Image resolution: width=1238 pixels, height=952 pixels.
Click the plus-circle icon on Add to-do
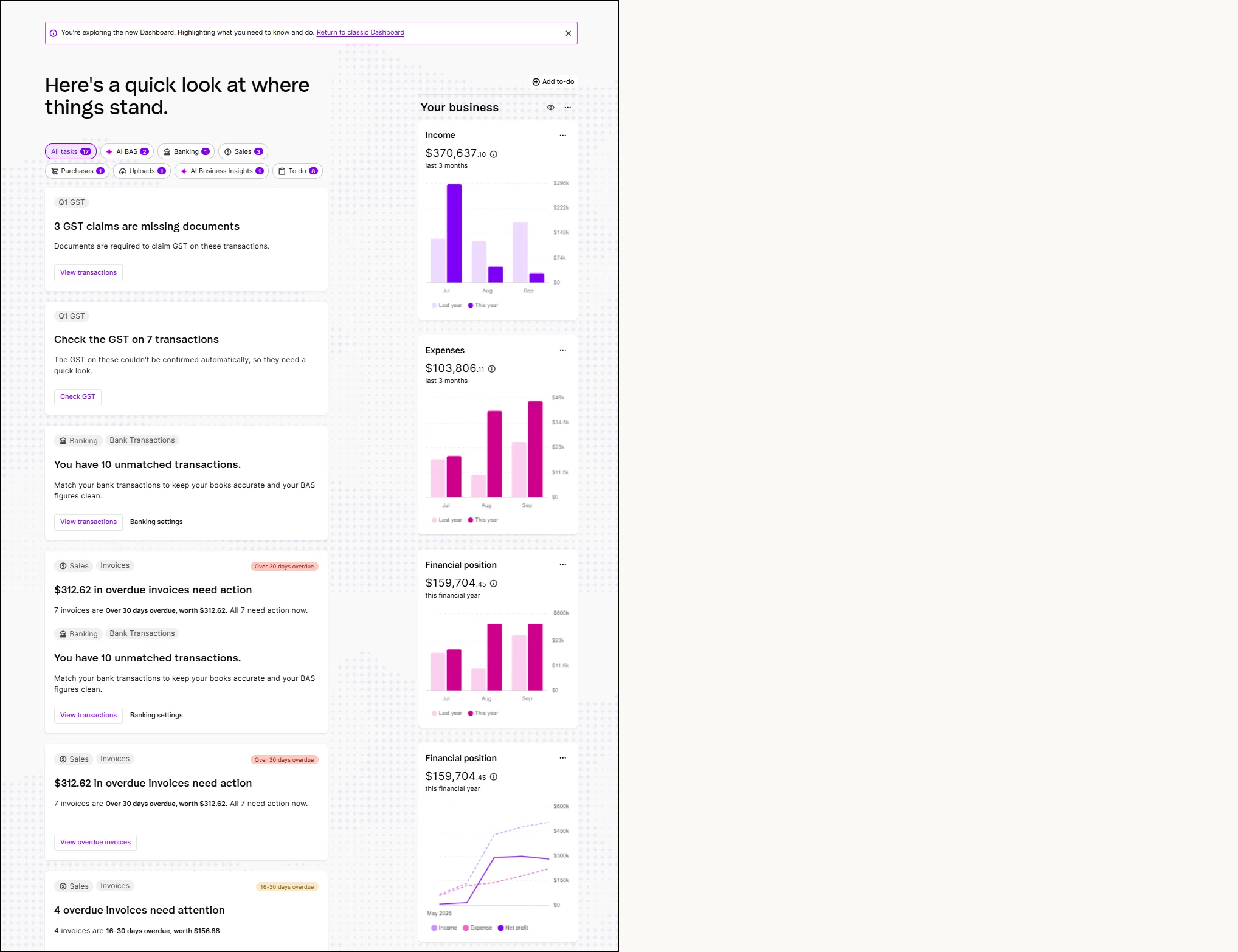click(536, 82)
